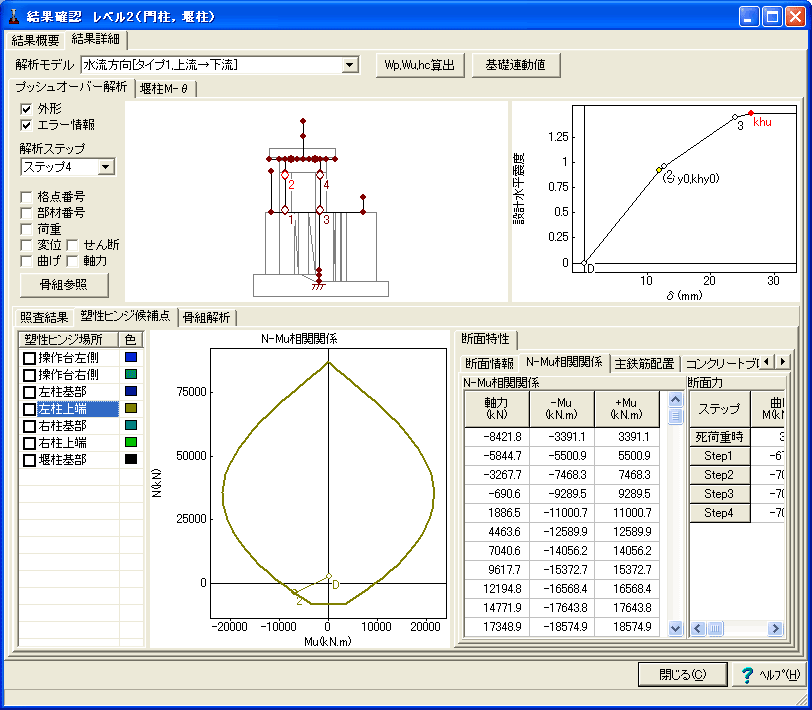Click the help question mark icon
This screenshot has width=812, height=710.
pos(747,675)
